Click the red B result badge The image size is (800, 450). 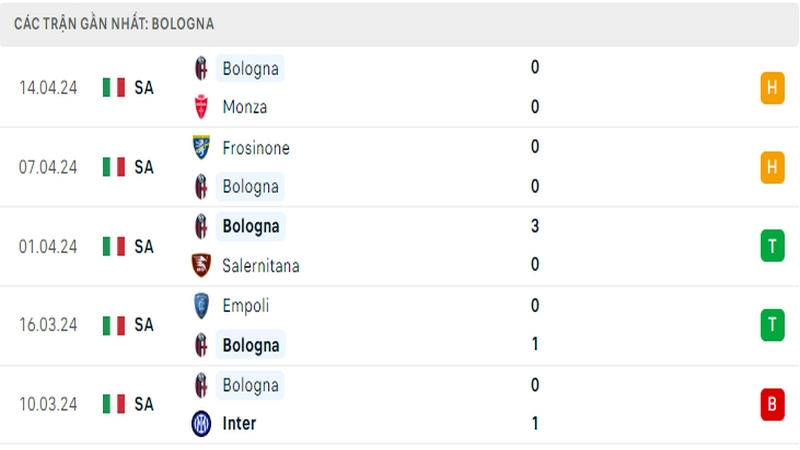pos(772,405)
